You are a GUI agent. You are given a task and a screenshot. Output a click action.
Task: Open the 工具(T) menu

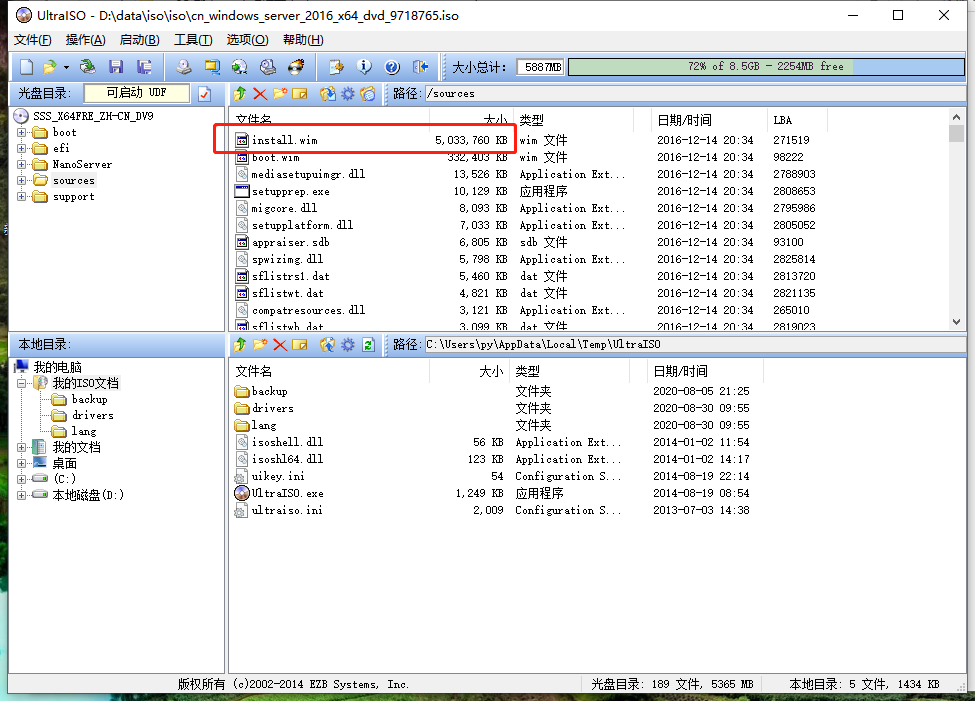[193, 40]
